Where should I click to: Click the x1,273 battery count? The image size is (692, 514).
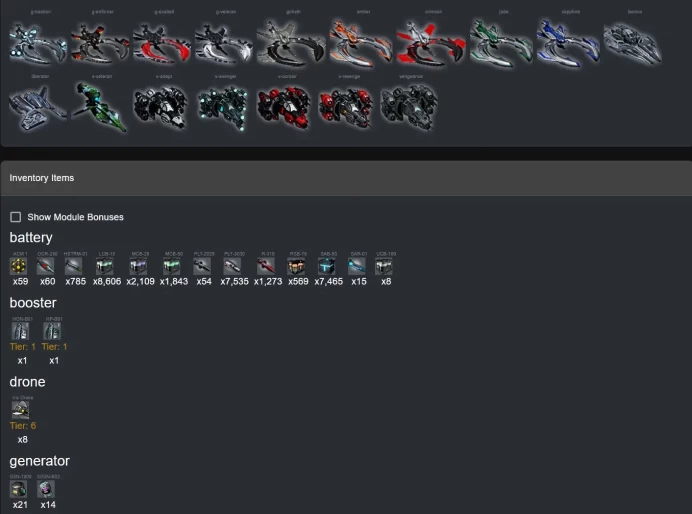[268, 281]
